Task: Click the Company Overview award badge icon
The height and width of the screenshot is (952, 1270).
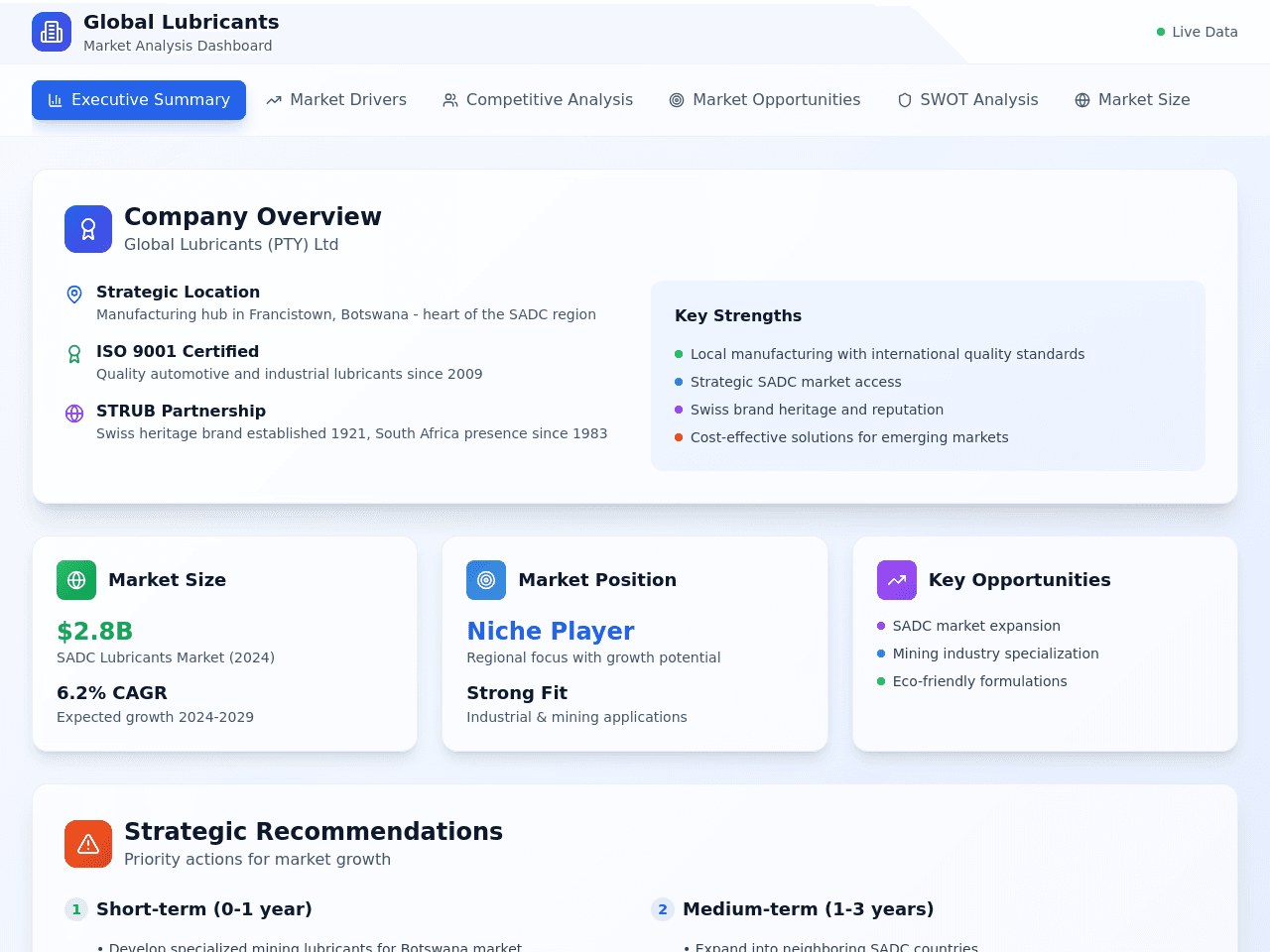Action: click(88, 229)
